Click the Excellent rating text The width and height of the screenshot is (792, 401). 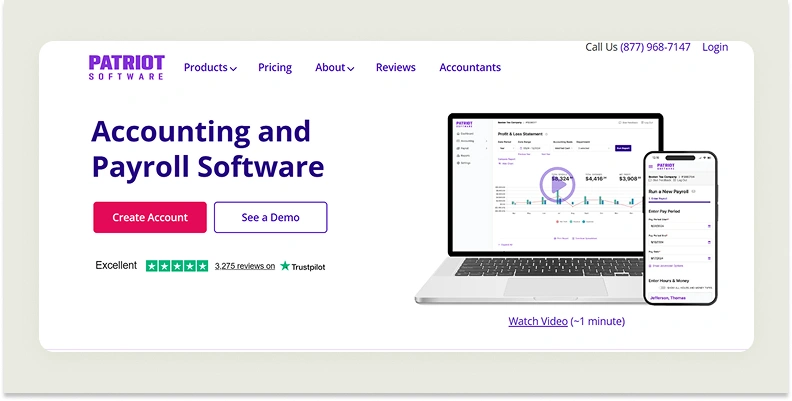coord(116,265)
